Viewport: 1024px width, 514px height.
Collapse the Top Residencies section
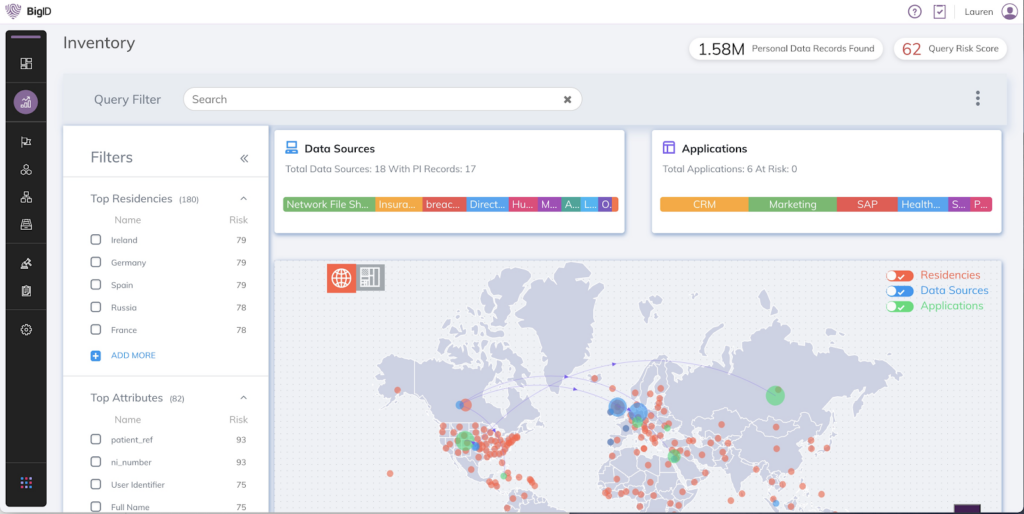243,199
